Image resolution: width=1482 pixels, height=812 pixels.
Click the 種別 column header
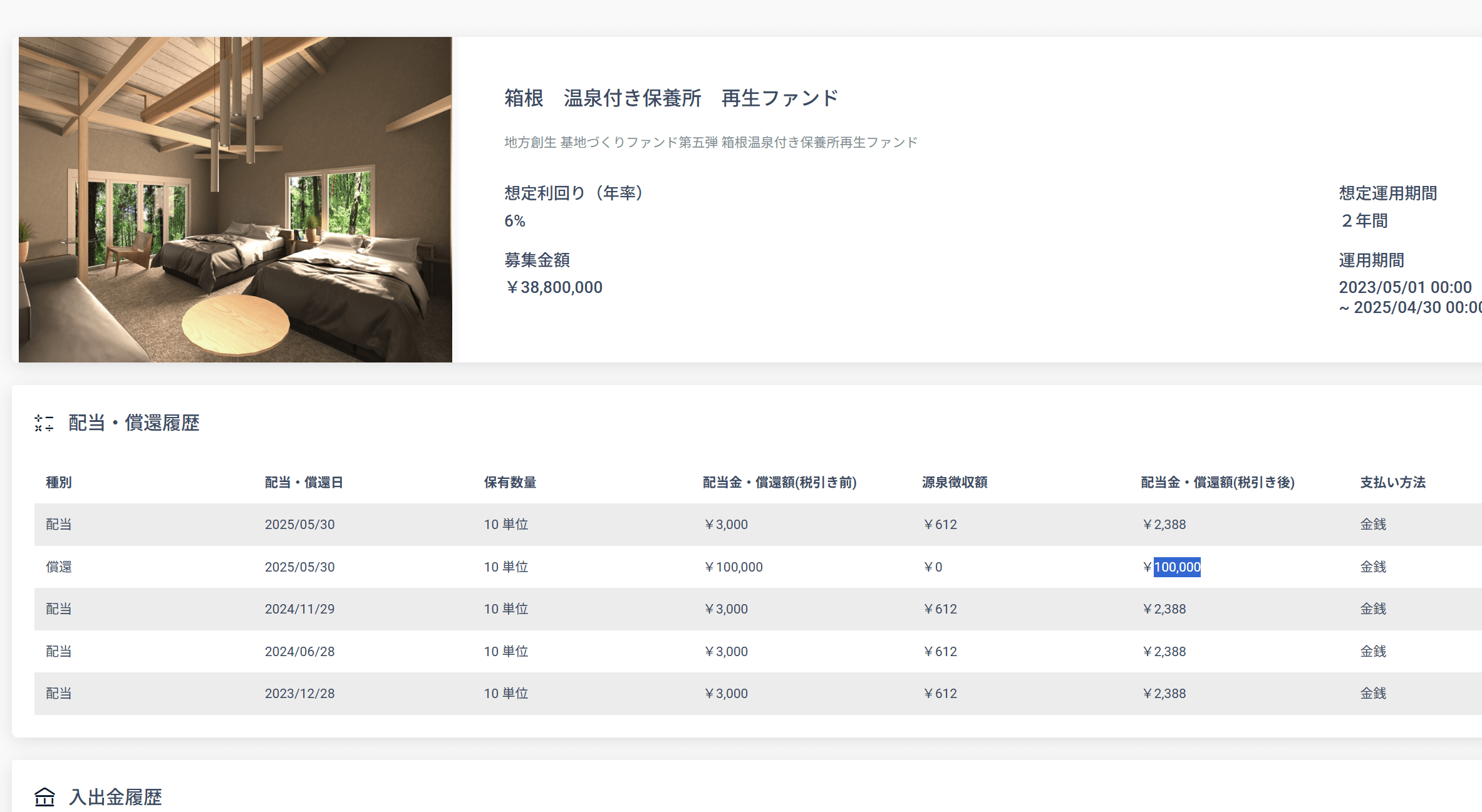coord(59,482)
